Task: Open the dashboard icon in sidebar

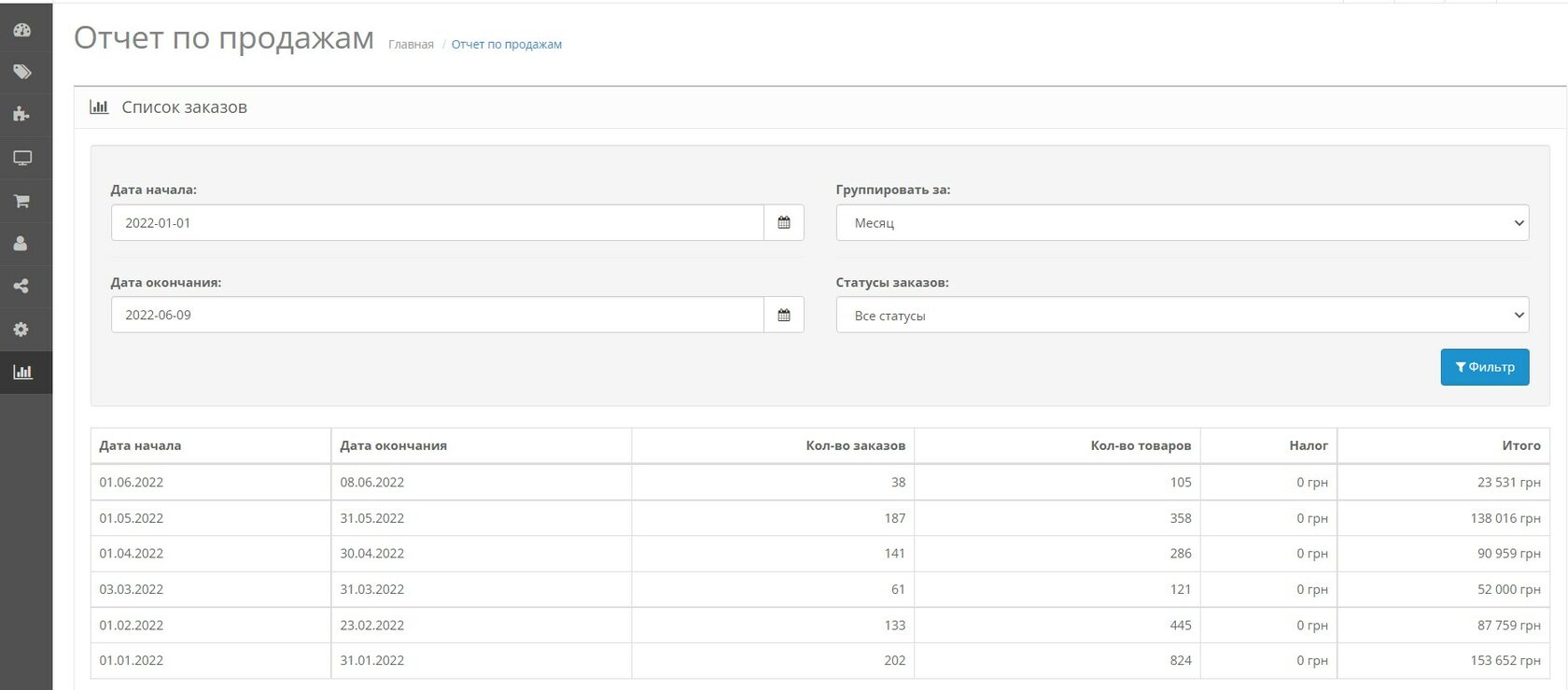Action: click(x=22, y=30)
